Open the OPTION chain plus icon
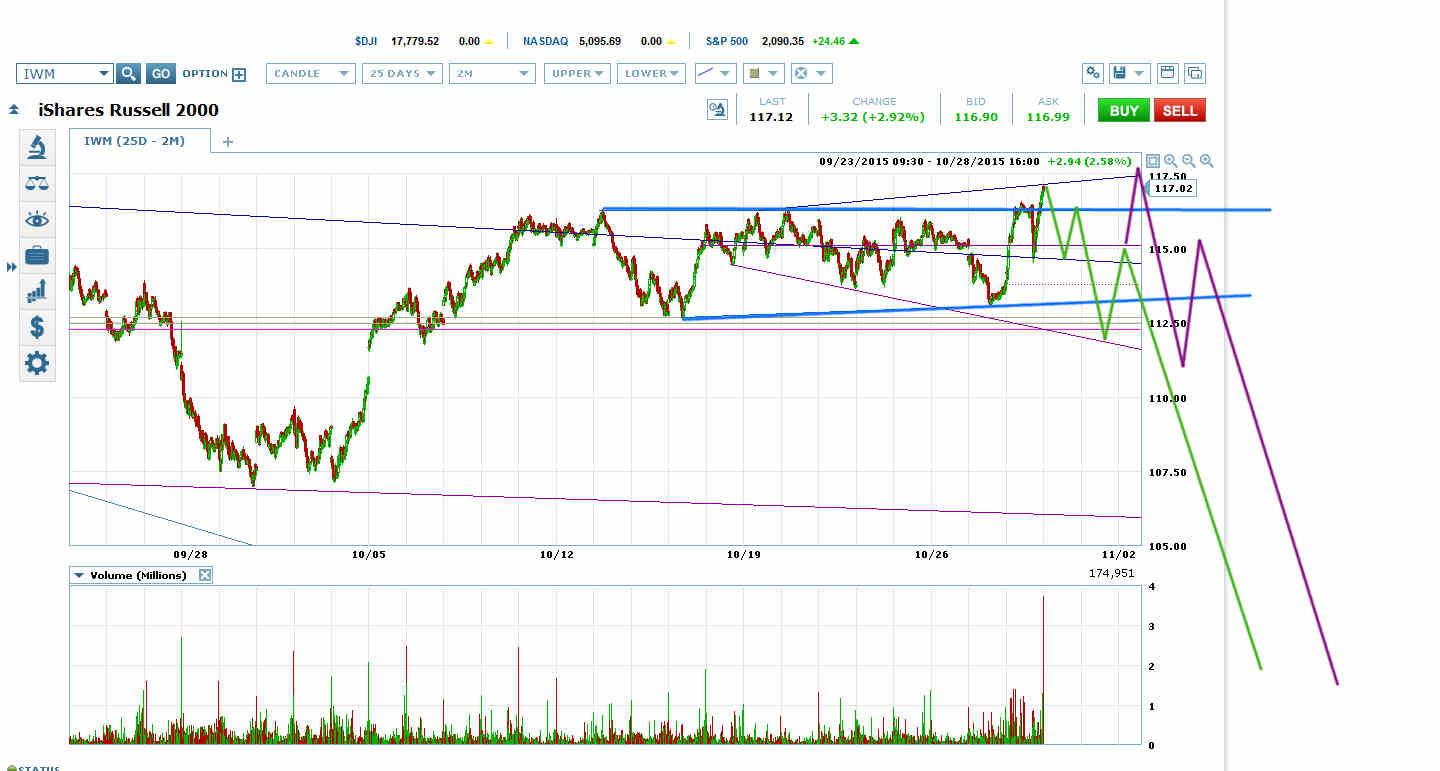Screen dimensions: 1440x771 239,74
